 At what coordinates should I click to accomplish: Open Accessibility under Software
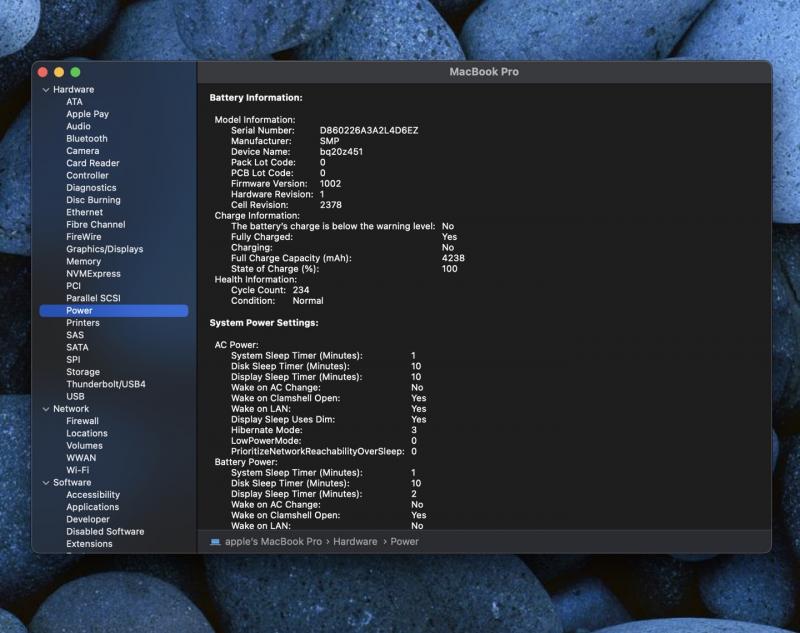point(93,495)
